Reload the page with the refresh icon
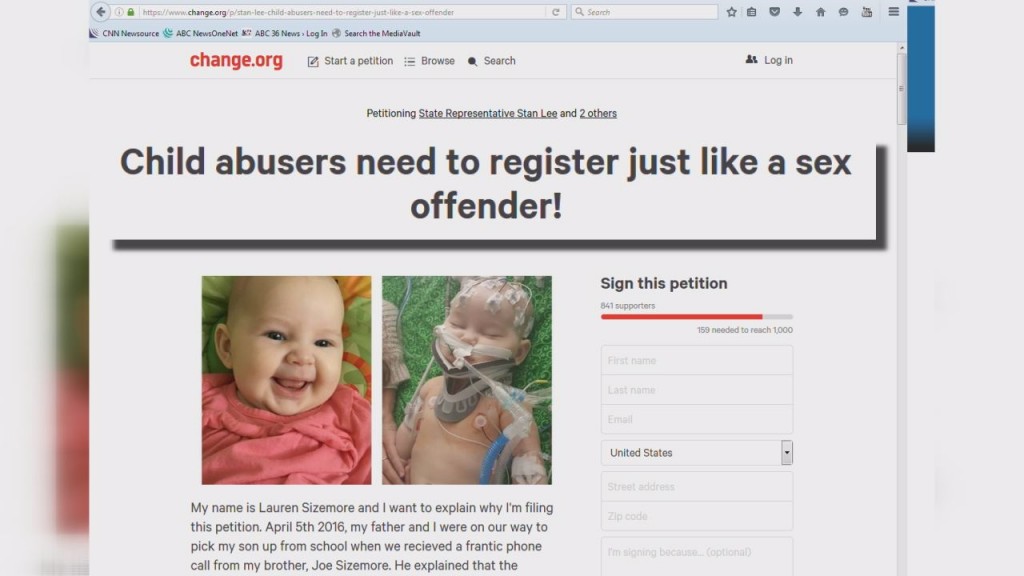This screenshot has height=576, width=1024. (556, 12)
